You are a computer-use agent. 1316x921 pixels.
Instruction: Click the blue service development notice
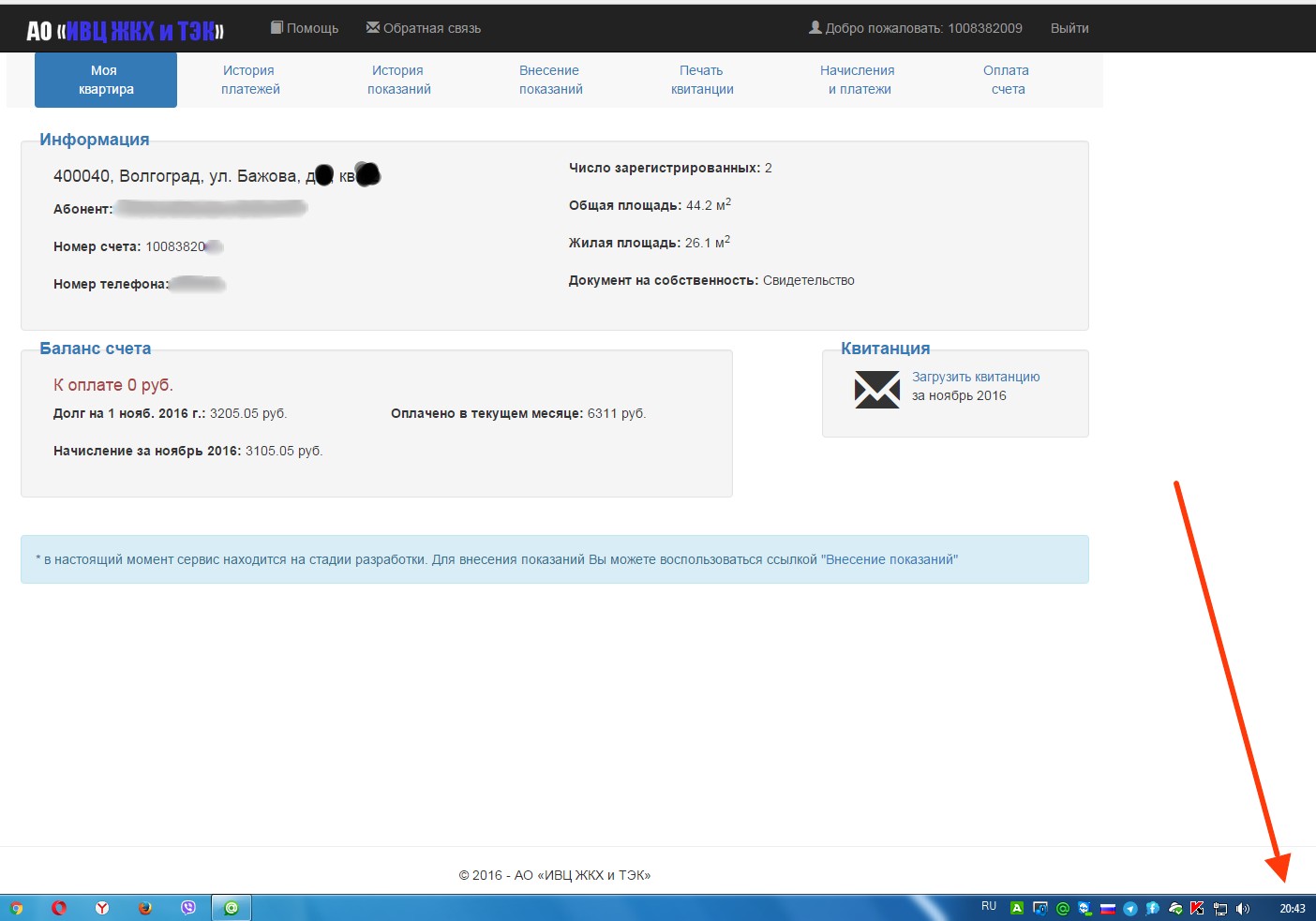[x=555, y=559]
